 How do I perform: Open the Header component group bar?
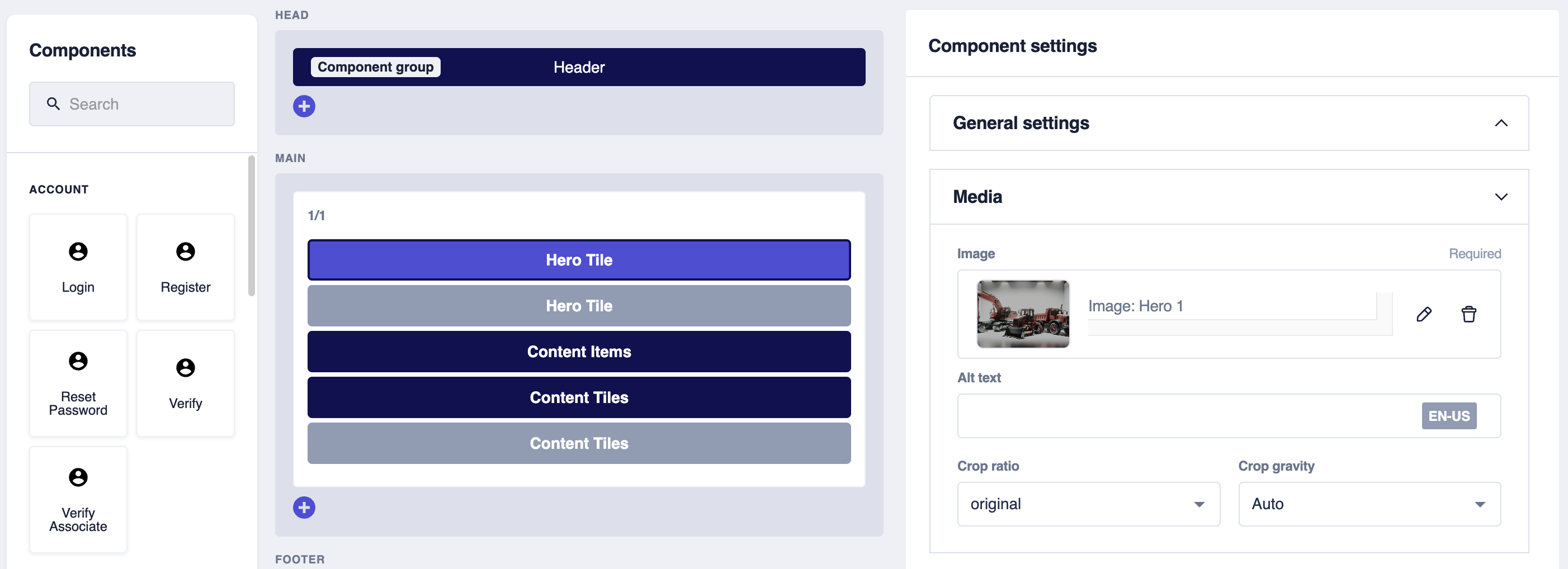point(578,67)
